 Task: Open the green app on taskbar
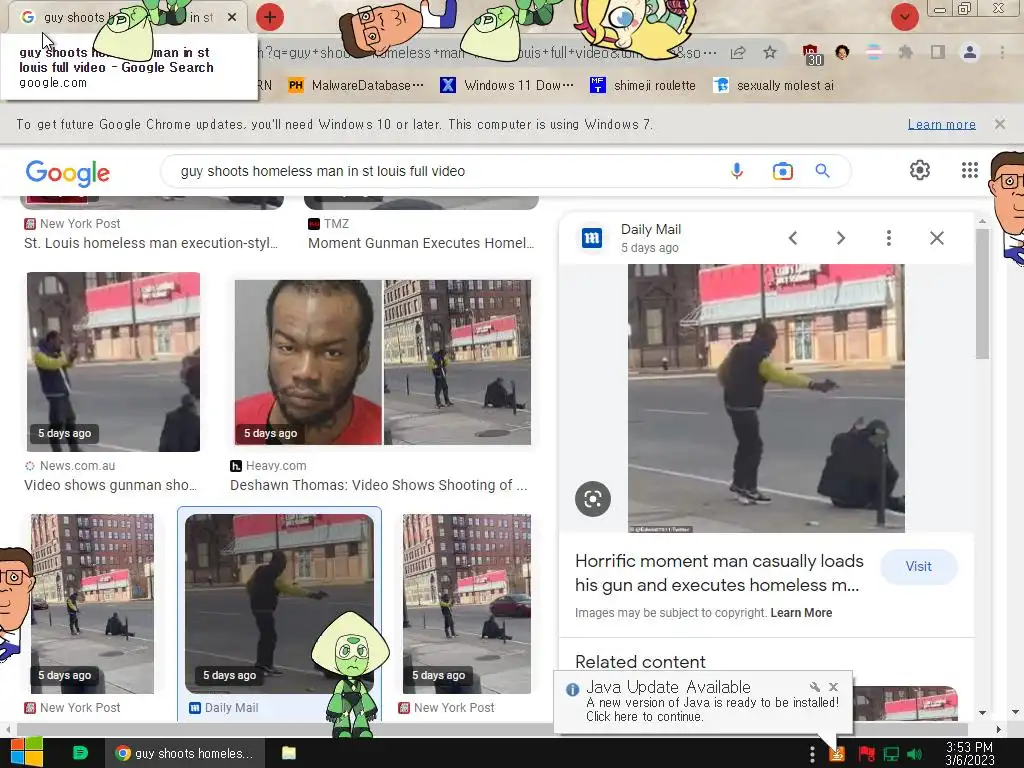[80, 753]
